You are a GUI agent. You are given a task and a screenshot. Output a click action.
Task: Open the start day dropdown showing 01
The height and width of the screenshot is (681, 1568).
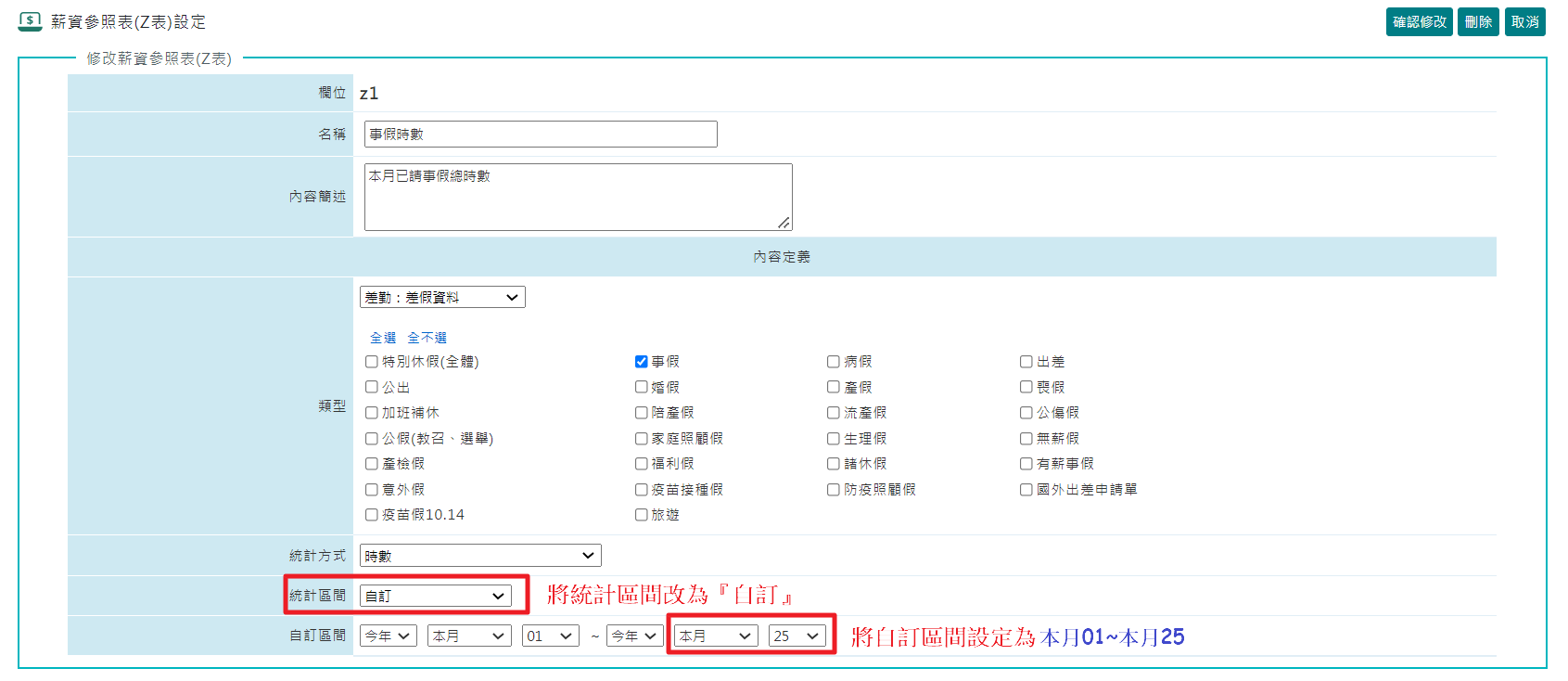point(551,636)
